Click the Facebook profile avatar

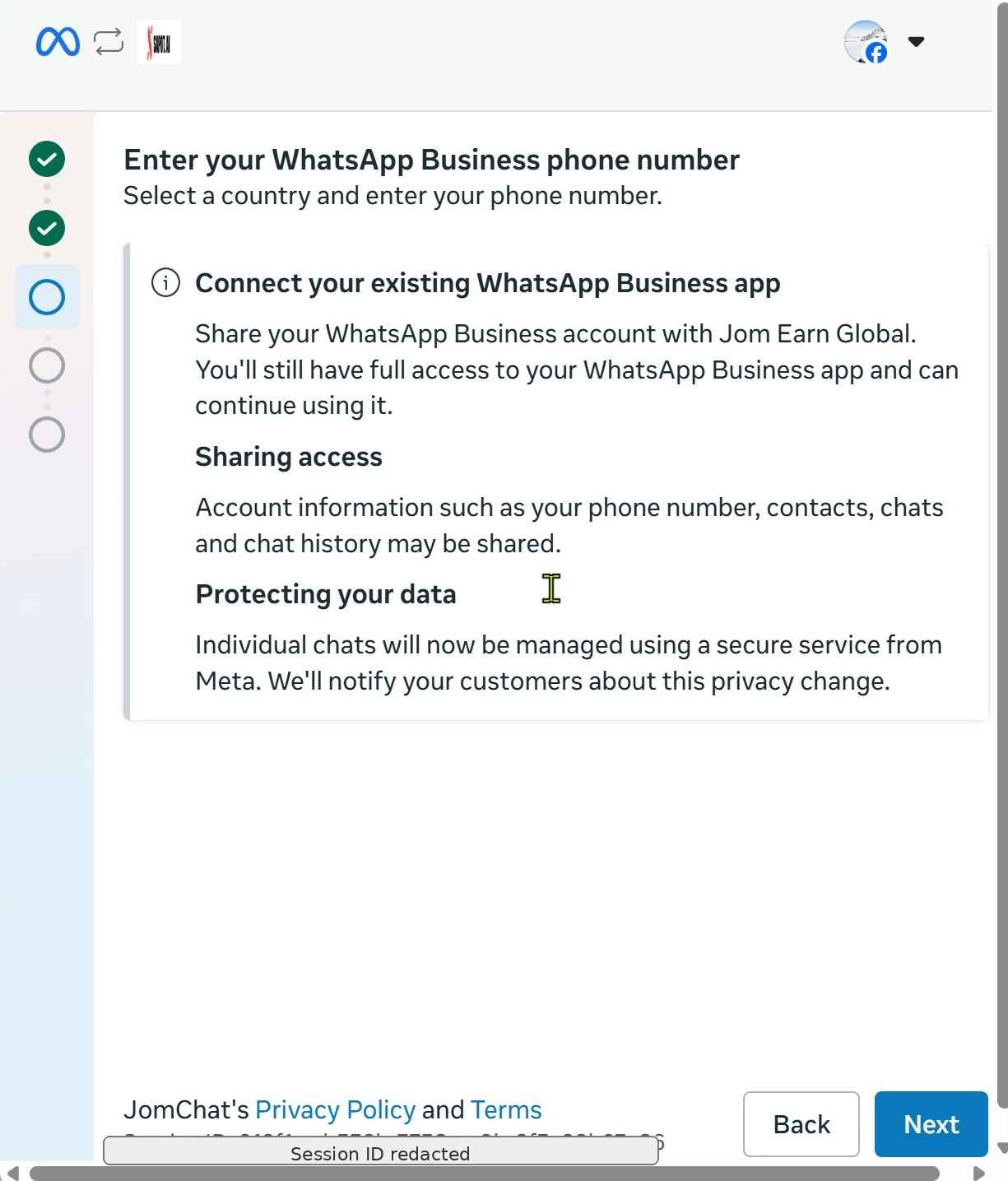[866, 42]
